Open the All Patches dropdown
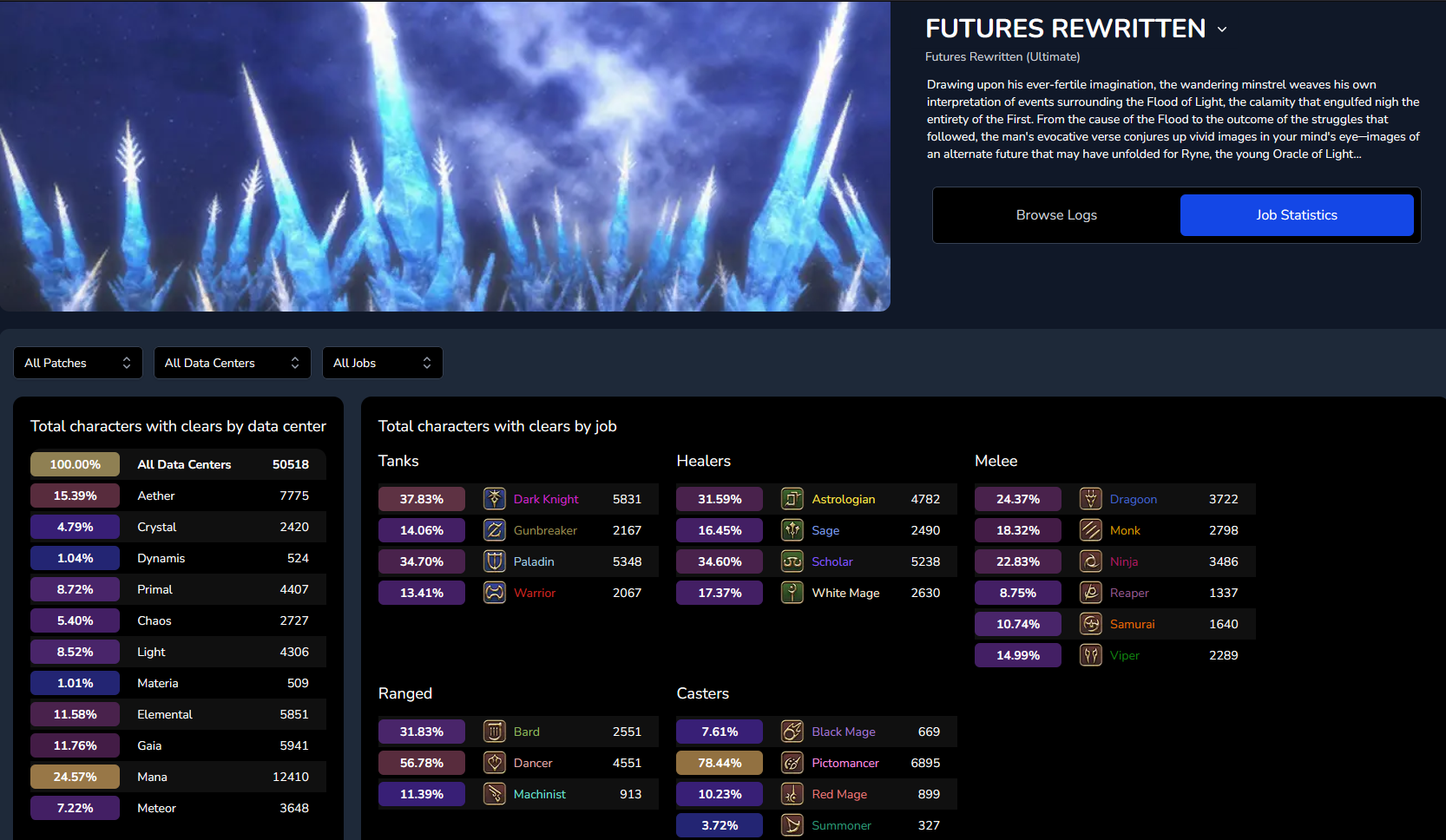Viewport: 1446px width, 840px height. 78,363
